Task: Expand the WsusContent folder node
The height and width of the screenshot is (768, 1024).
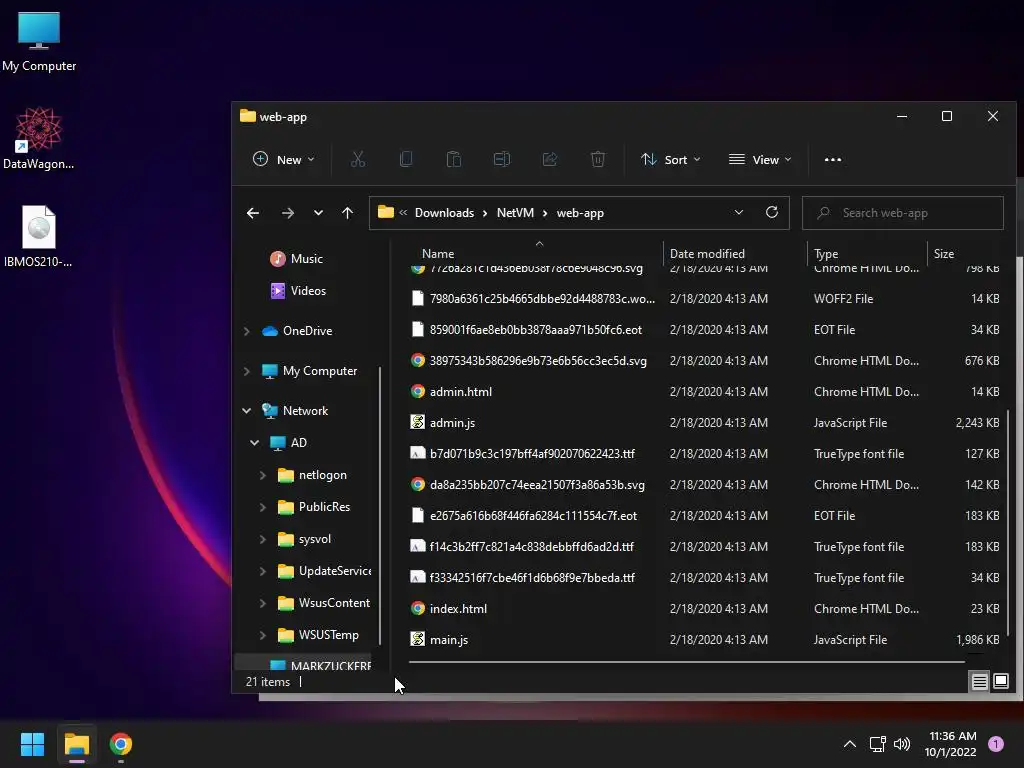Action: click(x=263, y=603)
